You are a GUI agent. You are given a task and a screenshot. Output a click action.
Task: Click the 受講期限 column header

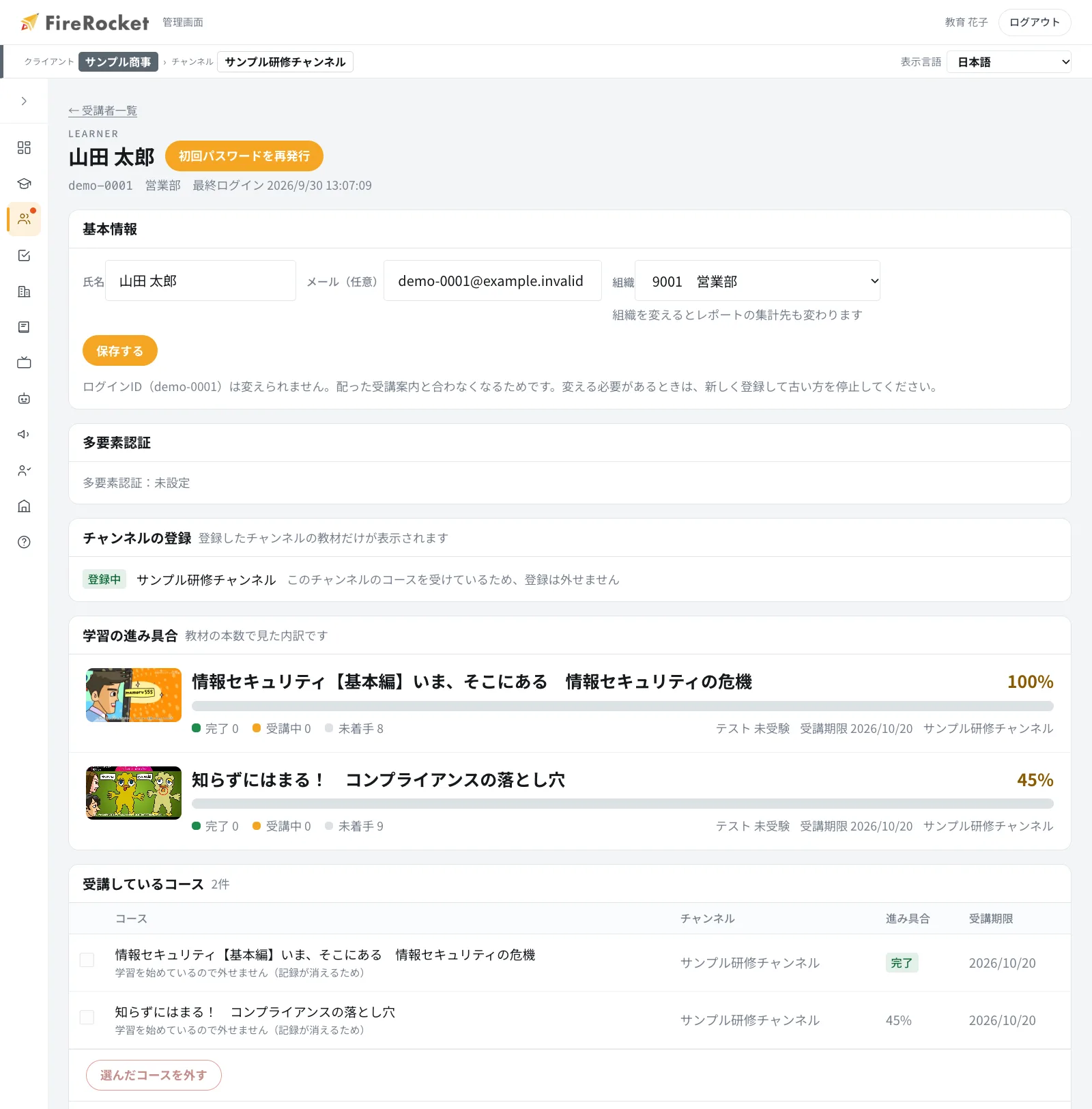pyautogui.click(x=991, y=919)
